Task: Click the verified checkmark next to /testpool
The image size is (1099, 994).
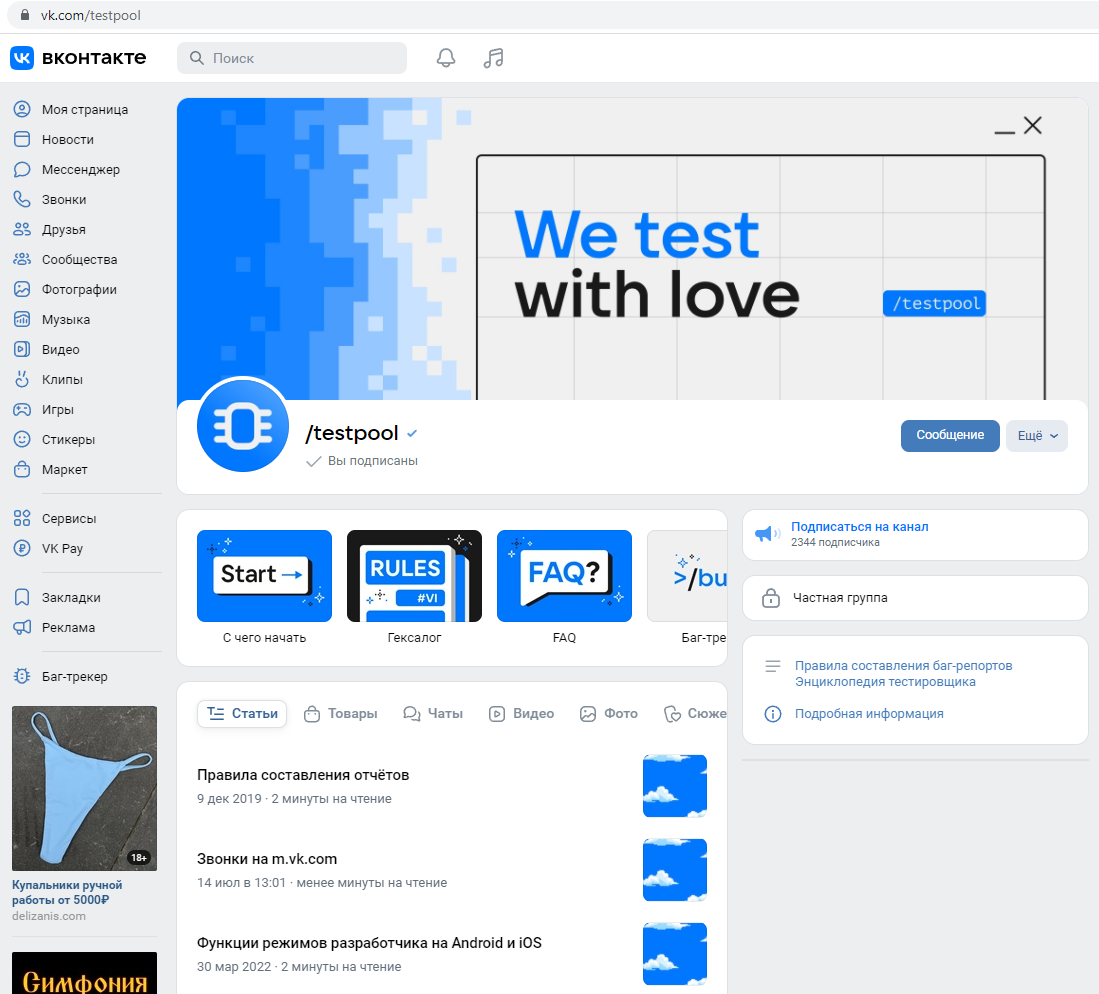Action: click(x=412, y=434)
